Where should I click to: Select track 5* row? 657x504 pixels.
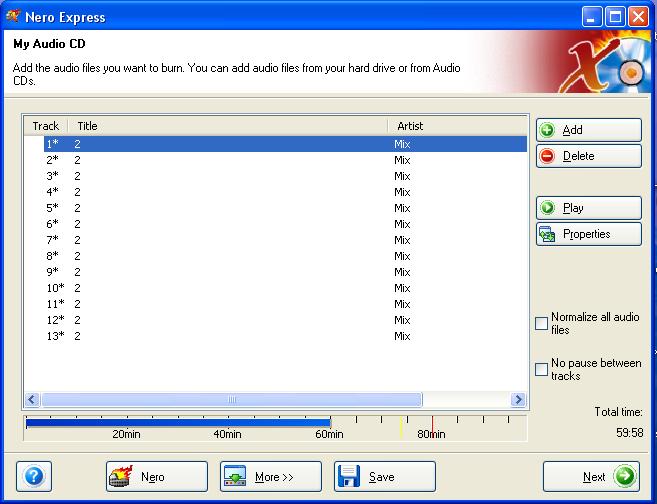point(285,208)
